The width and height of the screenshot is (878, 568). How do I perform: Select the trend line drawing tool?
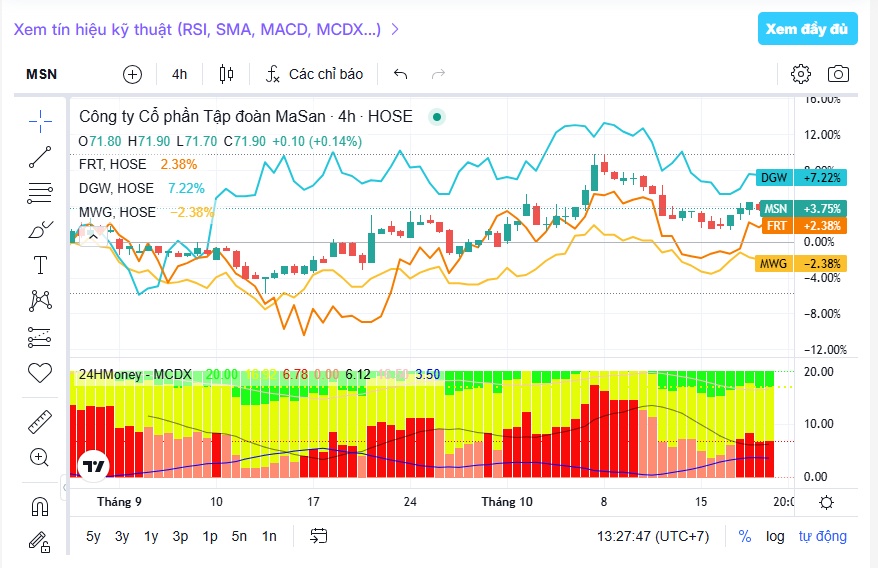[x=40, y=157]
